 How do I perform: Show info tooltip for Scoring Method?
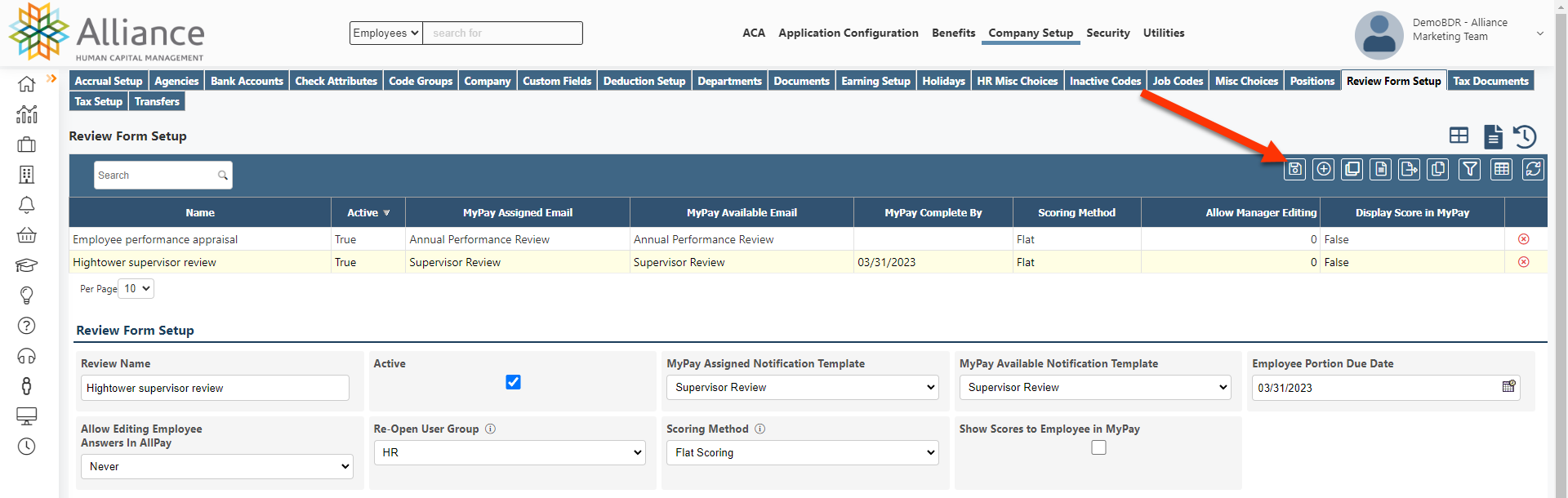pos(759,429)
